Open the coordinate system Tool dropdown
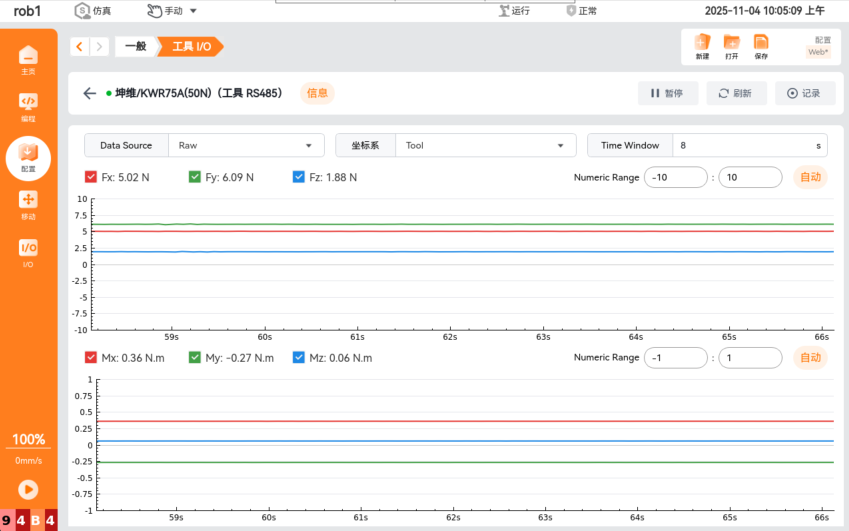Image resolution: width=849 pixels, height=531 pixels. [486, 145]
